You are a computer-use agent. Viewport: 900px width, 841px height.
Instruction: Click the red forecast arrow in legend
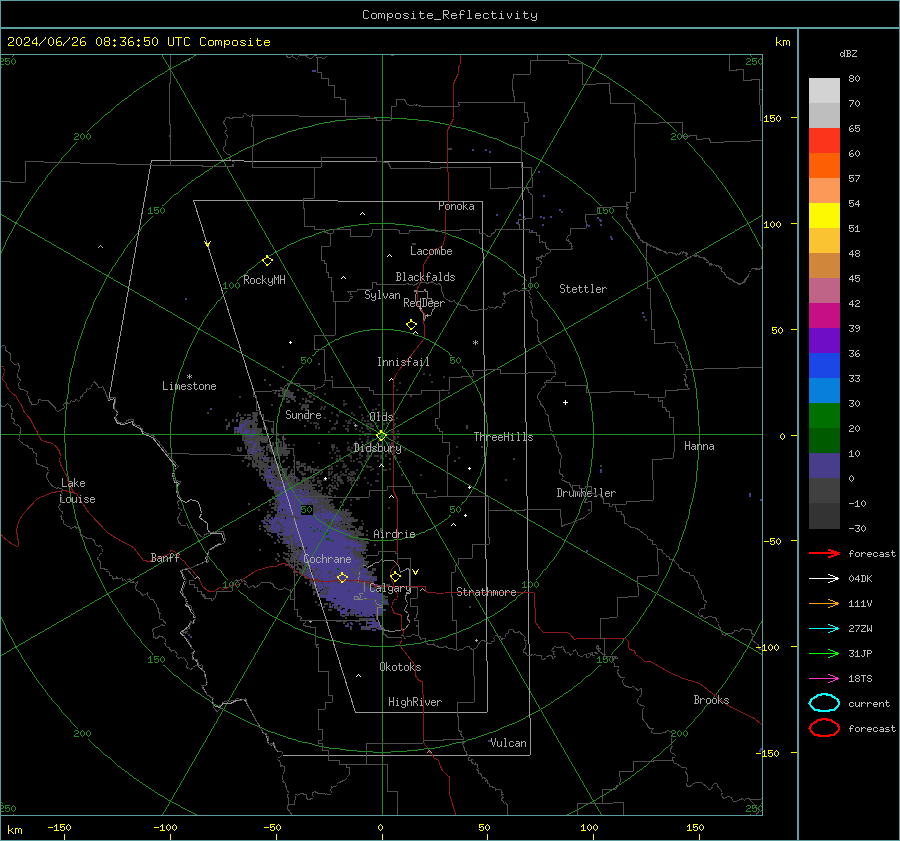(824, 553)
